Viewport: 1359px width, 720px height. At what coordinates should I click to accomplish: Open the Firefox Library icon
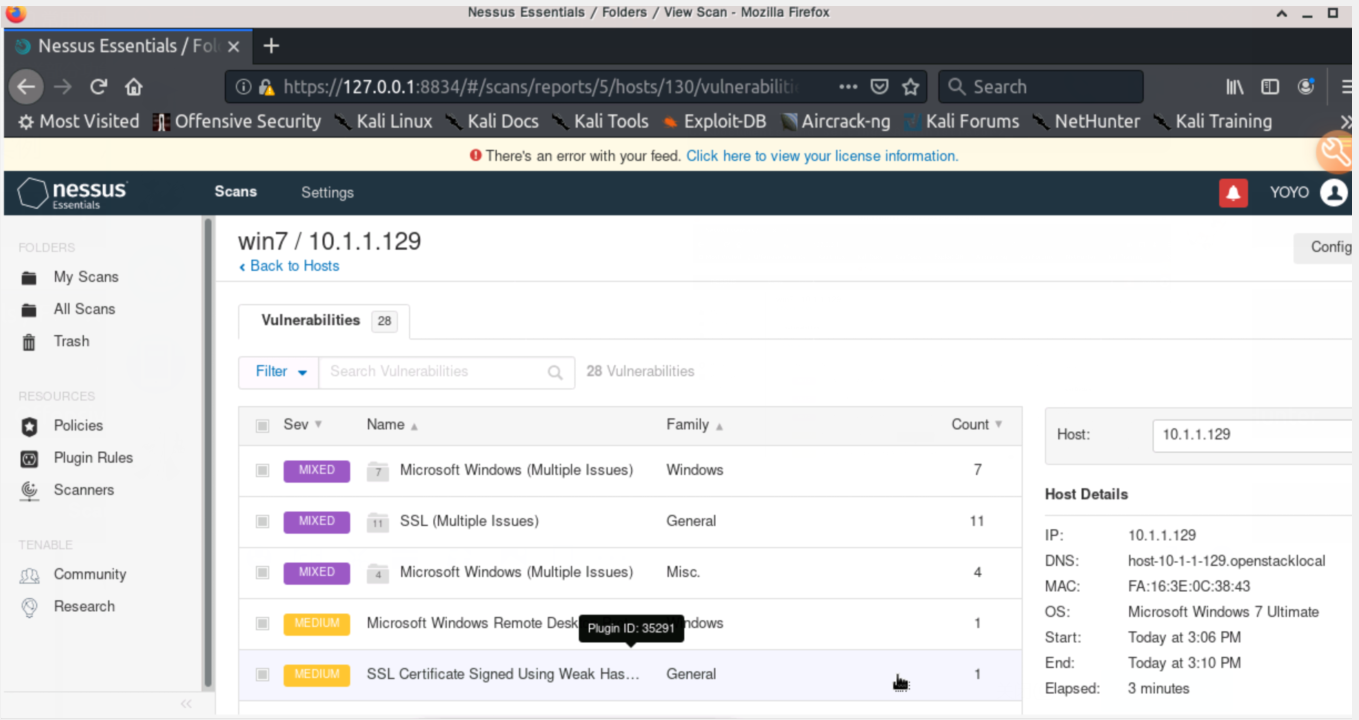(1235, 87)
